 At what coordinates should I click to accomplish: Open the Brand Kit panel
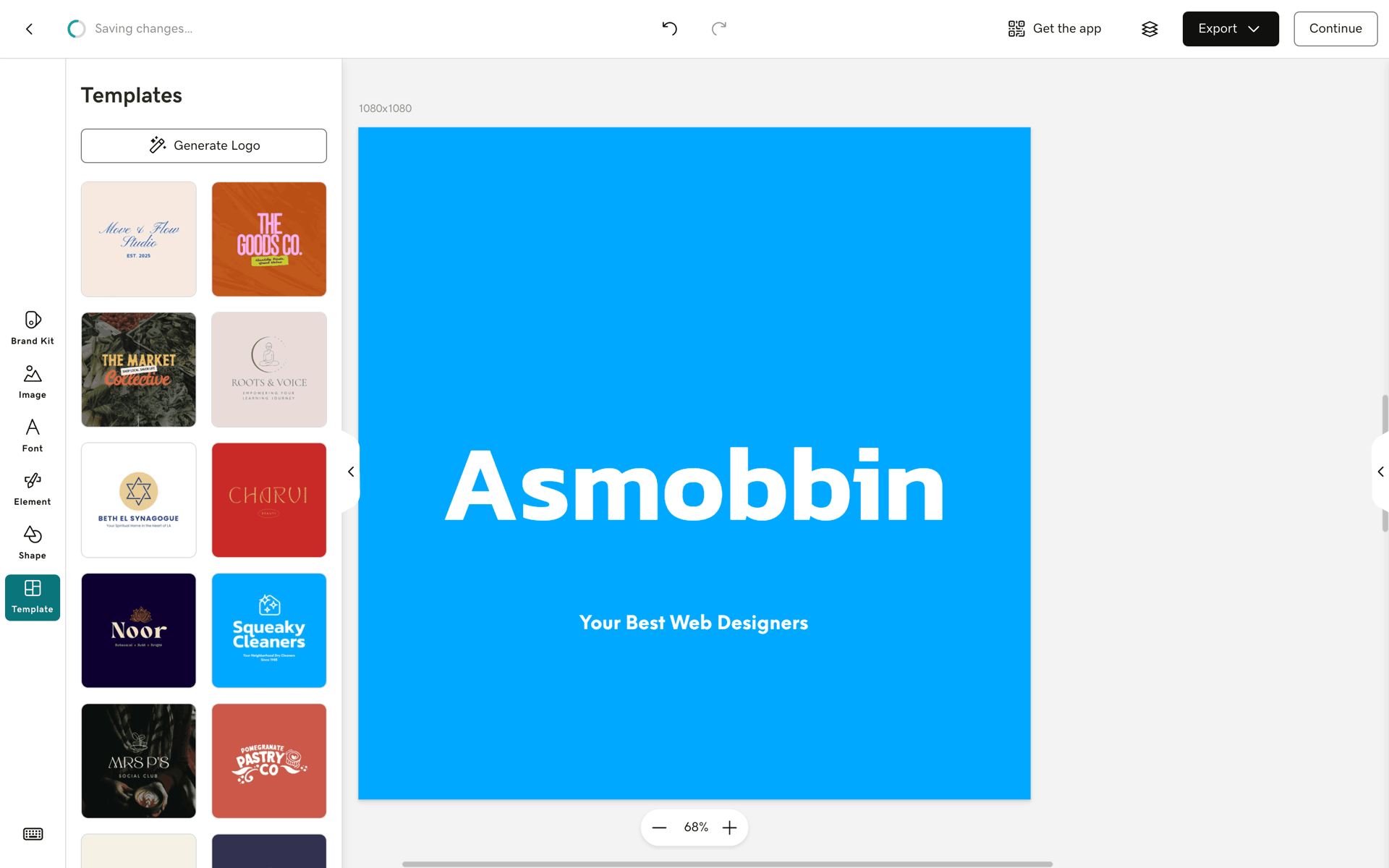click(33, 328)
